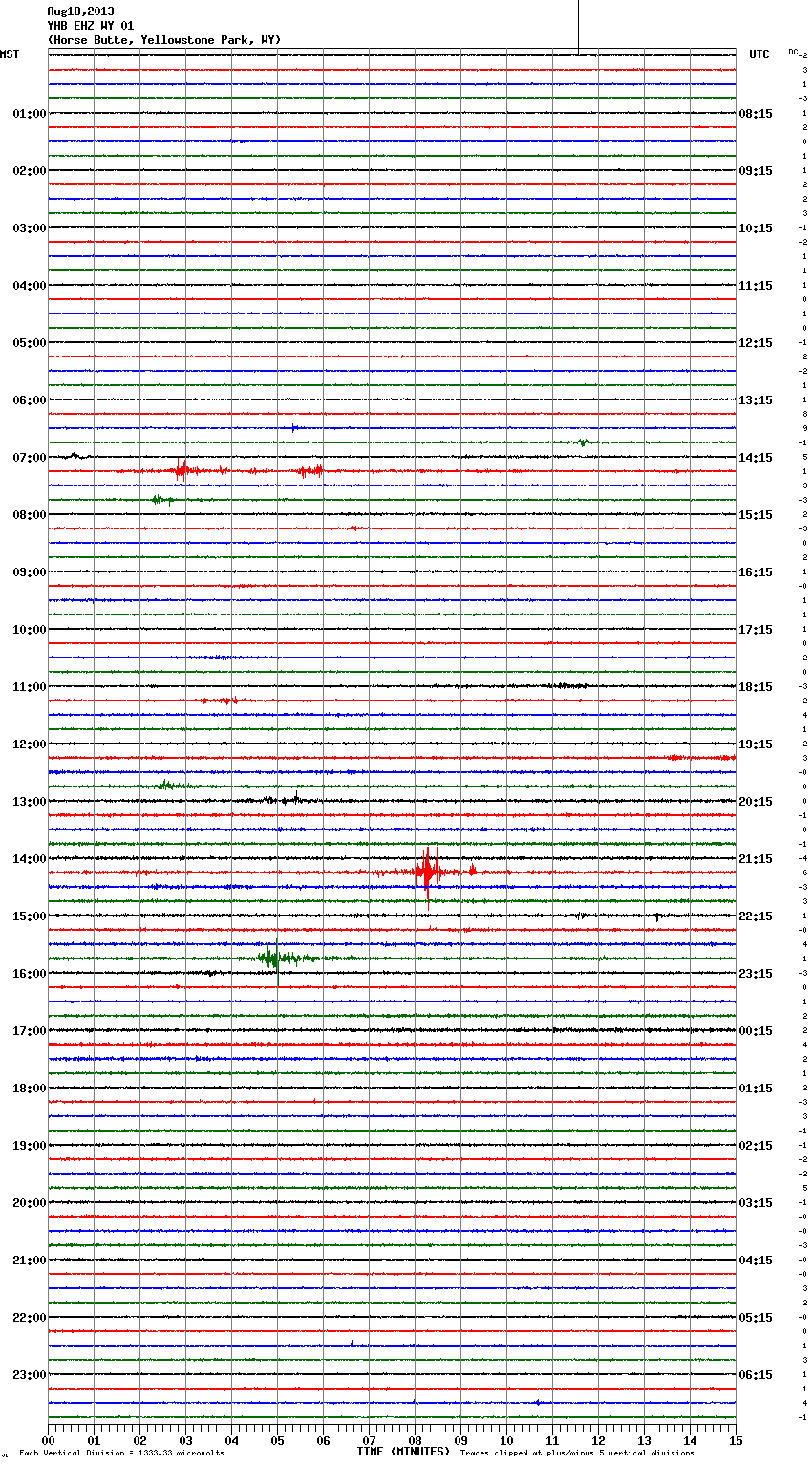Click the 05 minute tick label on axis
Screen dimensions: 812x1466
(277, 1441)
